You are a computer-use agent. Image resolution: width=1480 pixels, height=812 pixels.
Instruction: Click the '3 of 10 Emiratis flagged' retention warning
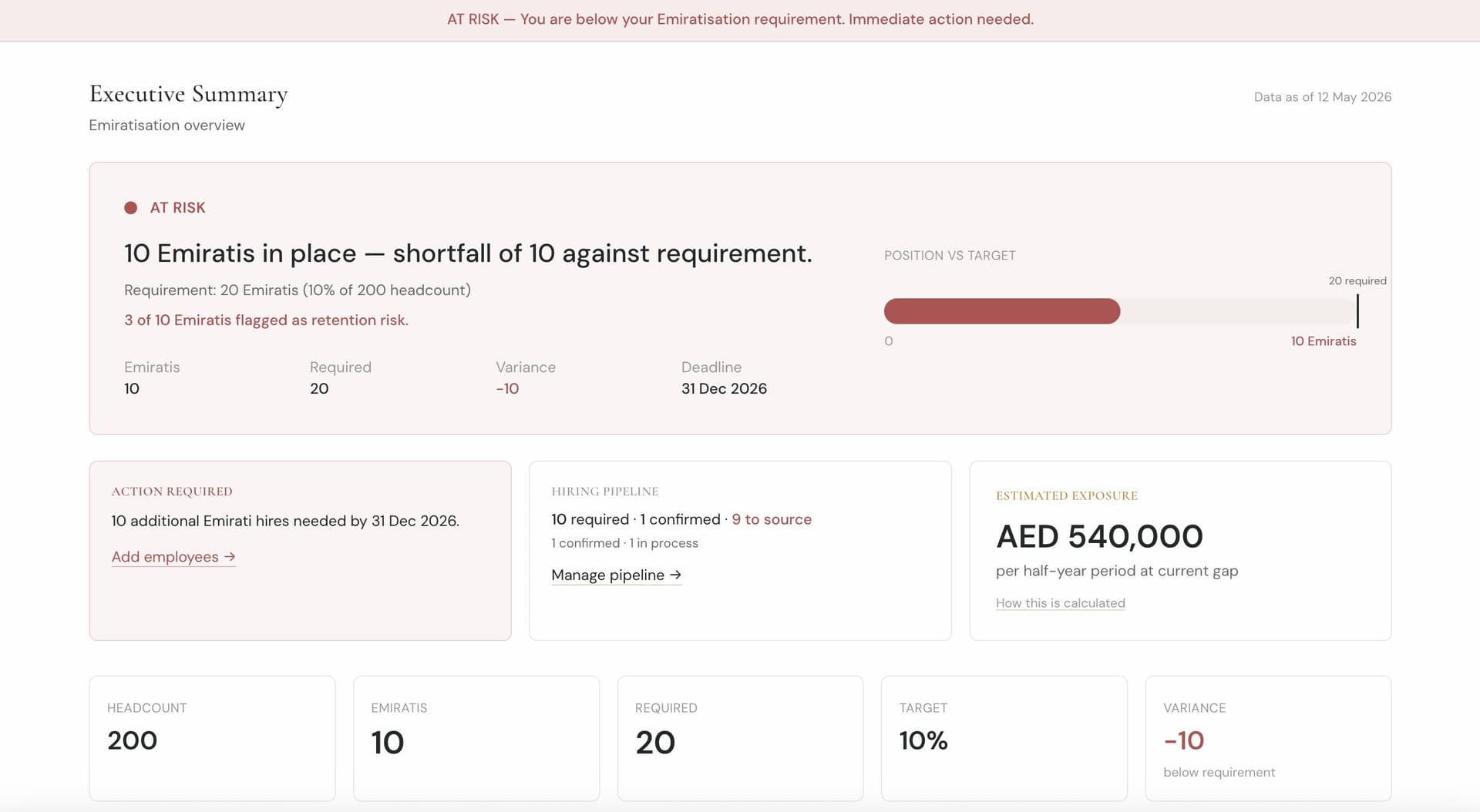coord(266,320)
